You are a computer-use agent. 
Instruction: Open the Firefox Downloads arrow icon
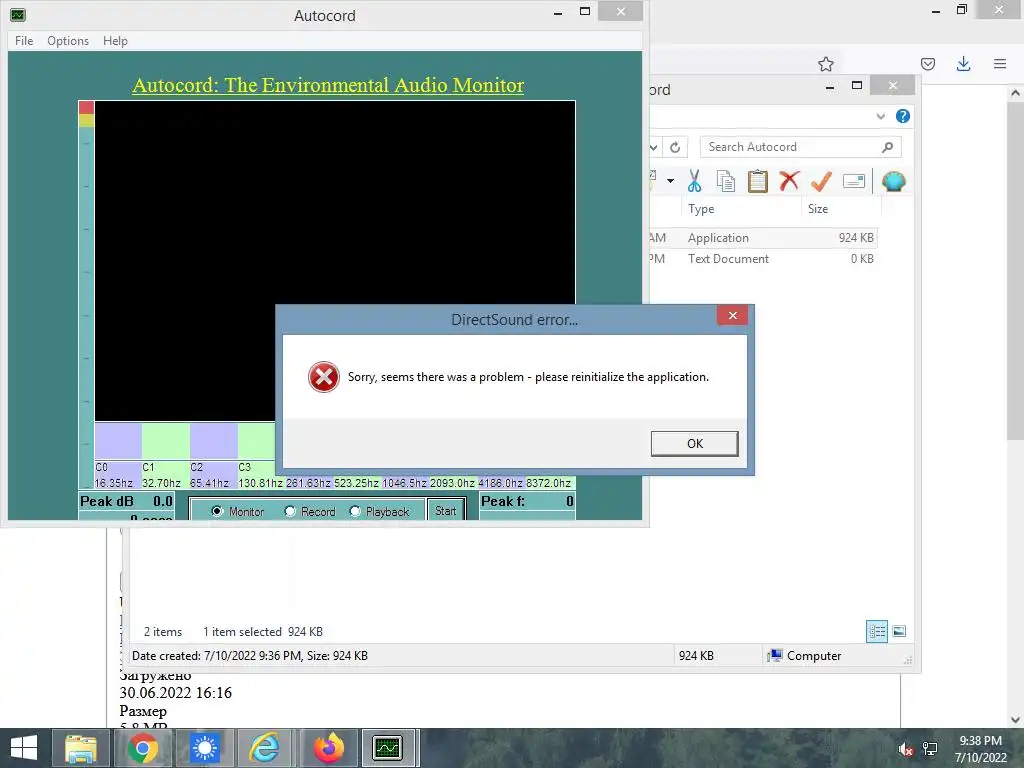tap(963, 64)
